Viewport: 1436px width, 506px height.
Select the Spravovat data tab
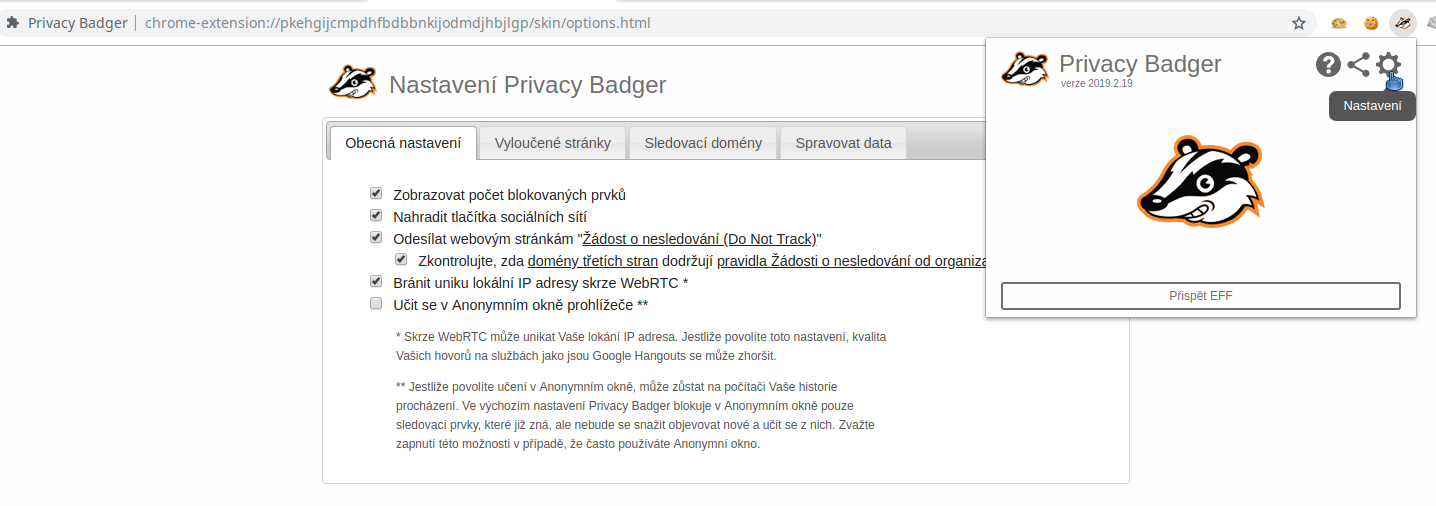[843, 143]
